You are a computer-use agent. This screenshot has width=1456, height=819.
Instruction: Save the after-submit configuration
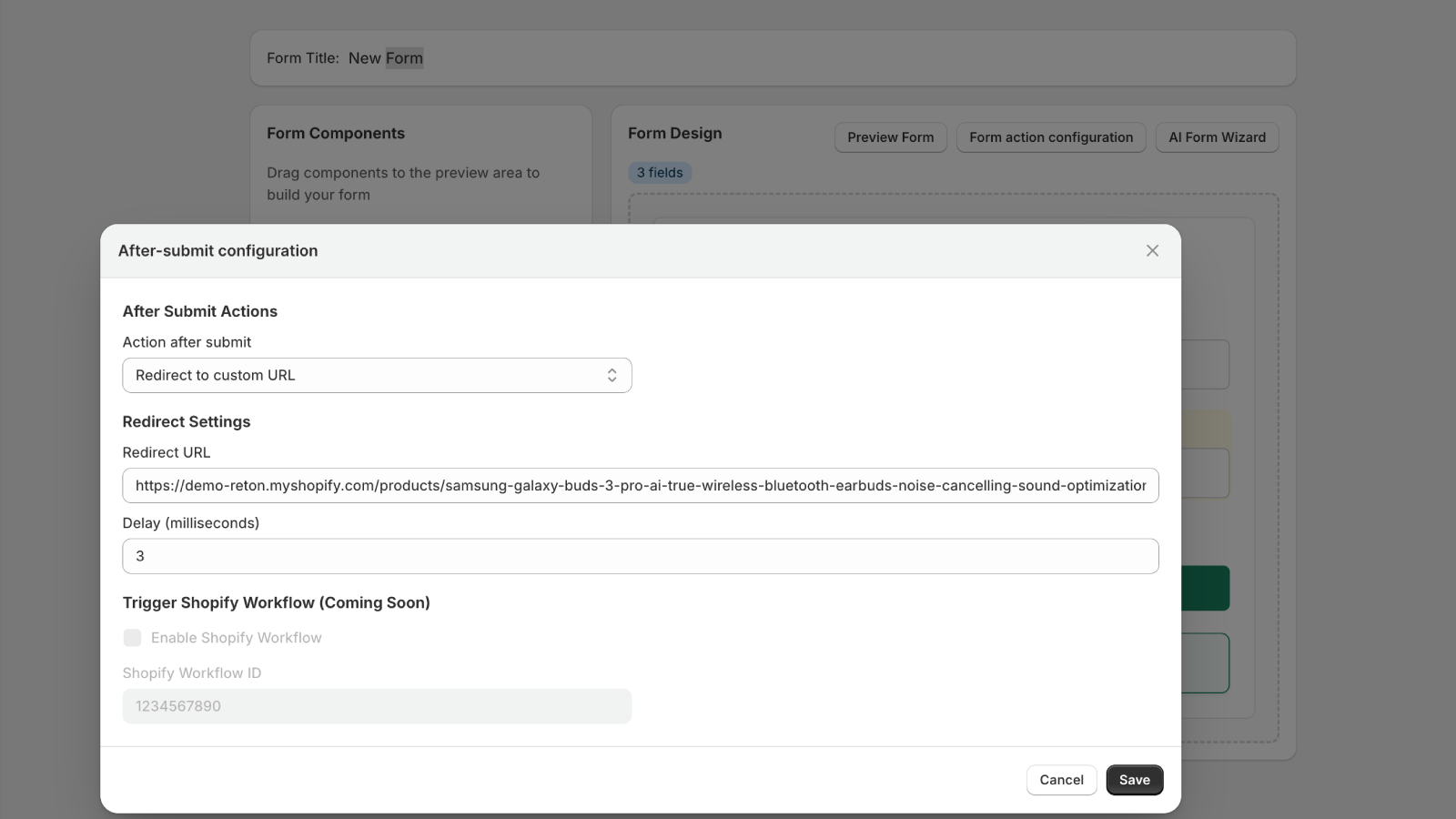[1133, 779]
